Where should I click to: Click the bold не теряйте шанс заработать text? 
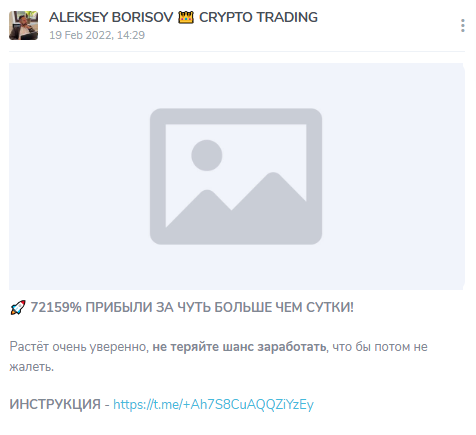click(239, 347)
